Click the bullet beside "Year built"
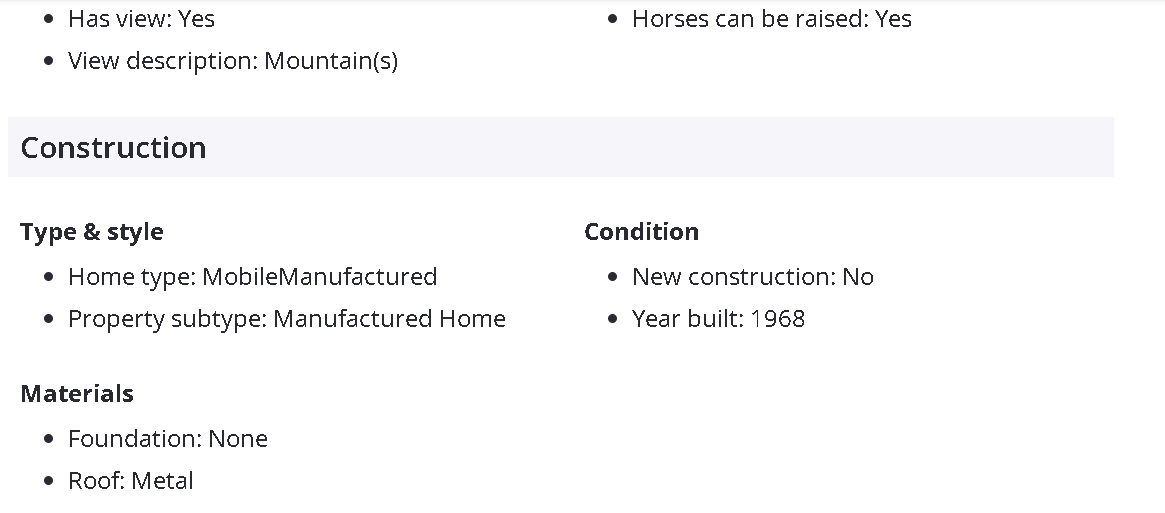The image size is (1165, 513). [x=613, y=320]
